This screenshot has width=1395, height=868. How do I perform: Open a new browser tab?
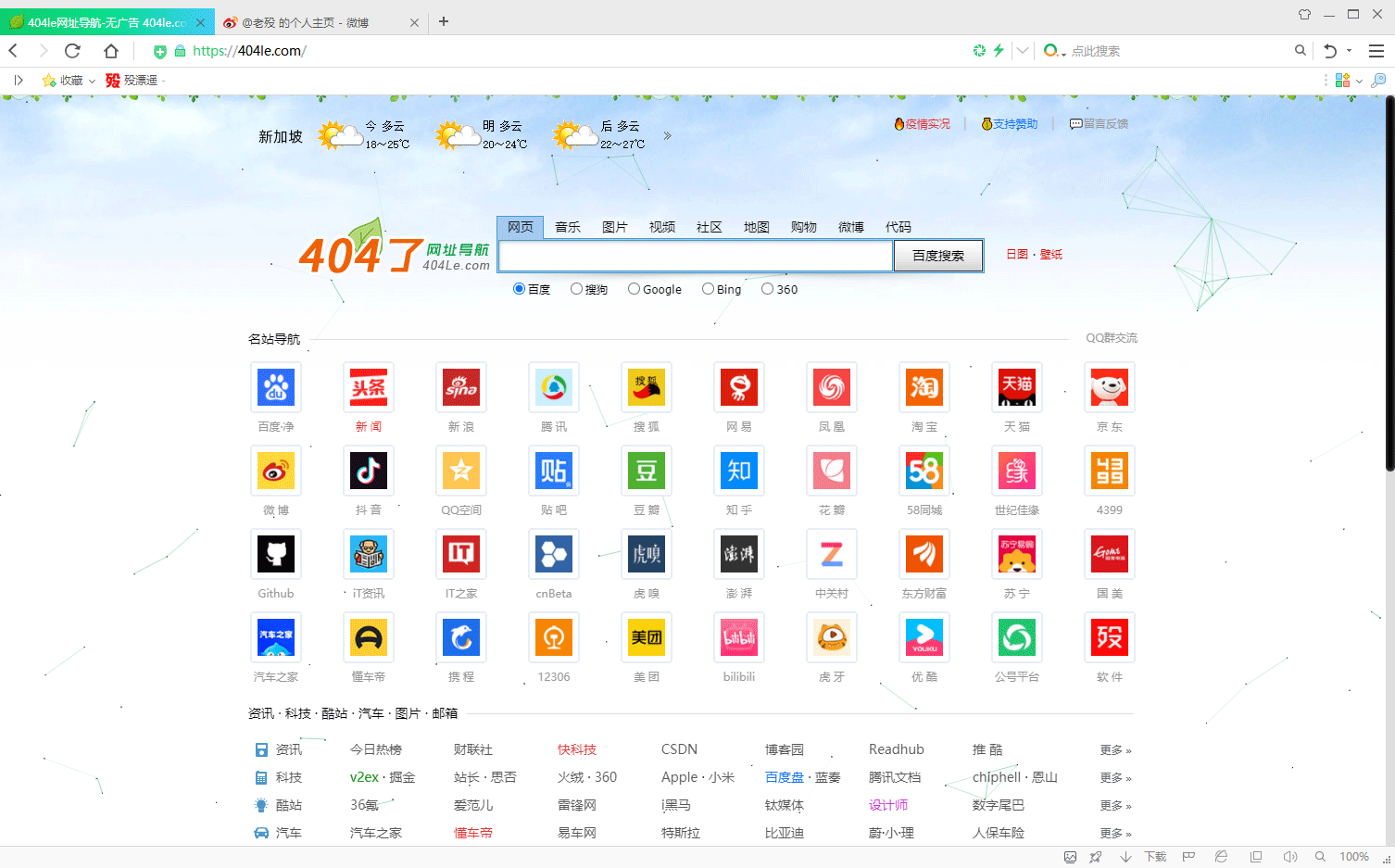coord(444,21)
